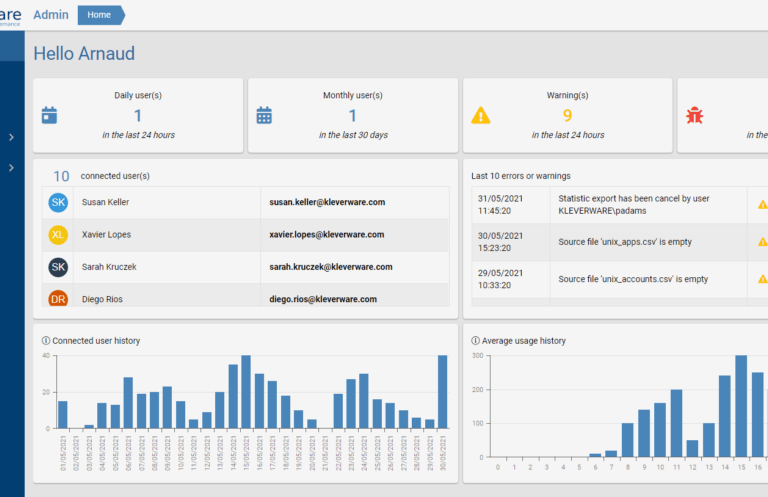Click the hour 15 bar in usage history
This screenshot has height=497, width=768.
(x=741, y=406)
